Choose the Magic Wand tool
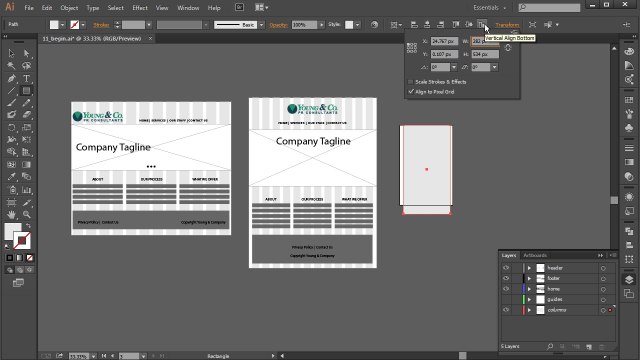This screenshot has height=360, width=640. coord(11,66)
